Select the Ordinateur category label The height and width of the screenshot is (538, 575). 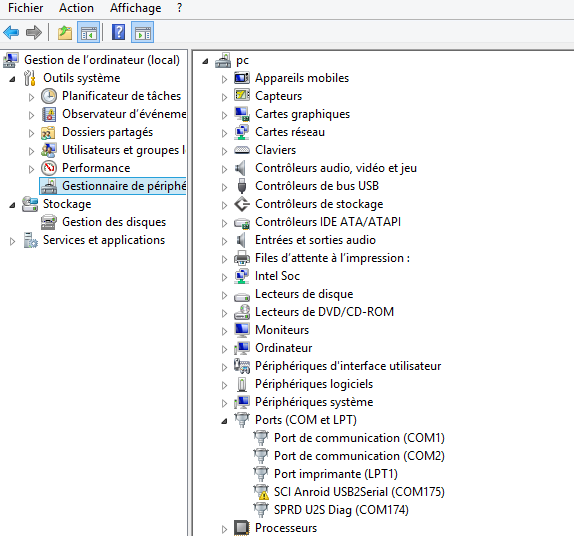283,348
